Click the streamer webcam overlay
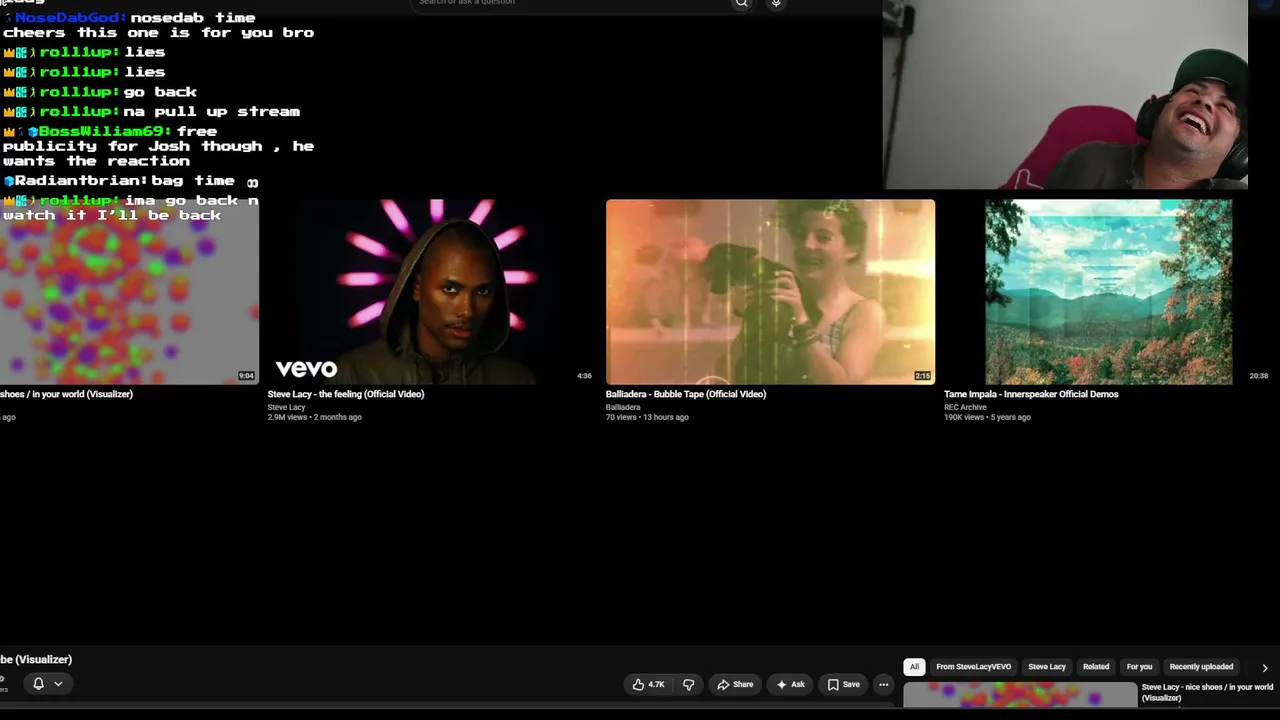1280x720 pixels. (x=1065, y=95)
